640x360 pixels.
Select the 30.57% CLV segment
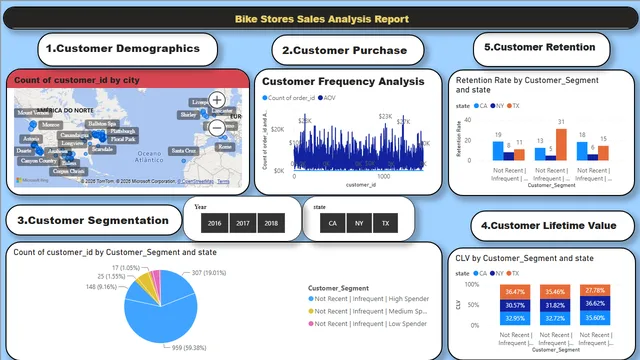coord(515,305)
